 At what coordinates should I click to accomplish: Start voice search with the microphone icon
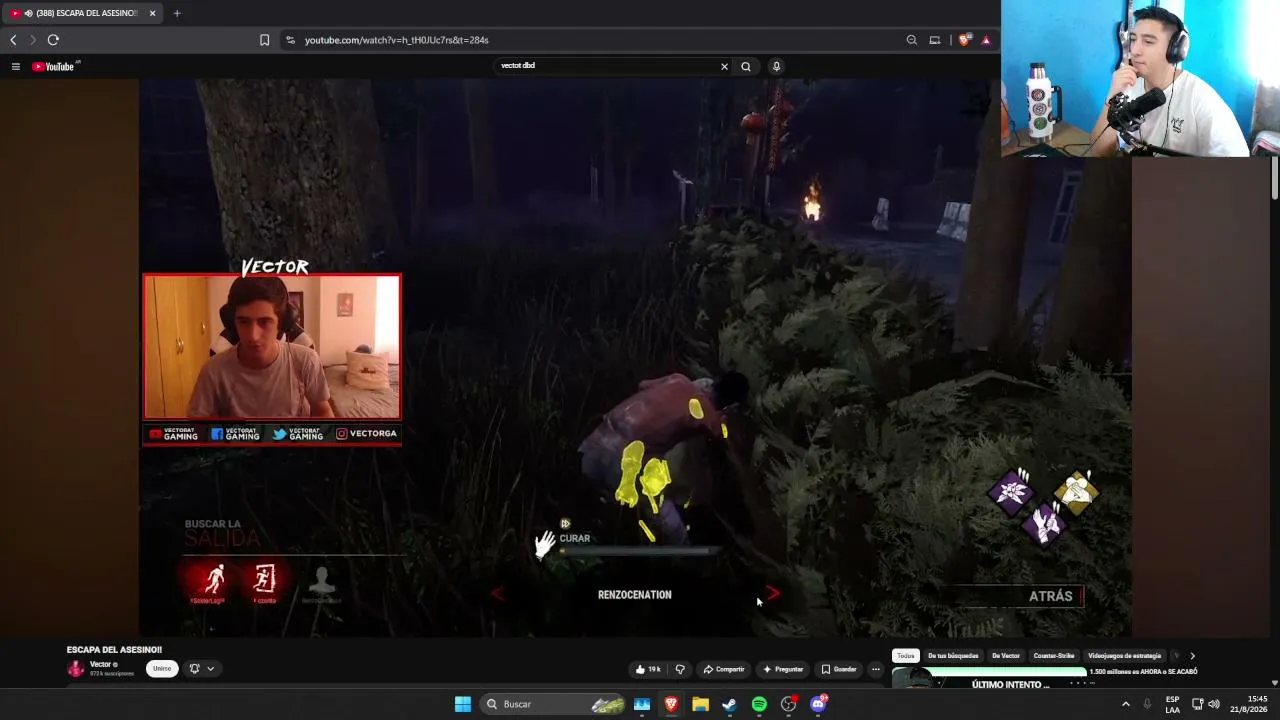tap(776, 66)
